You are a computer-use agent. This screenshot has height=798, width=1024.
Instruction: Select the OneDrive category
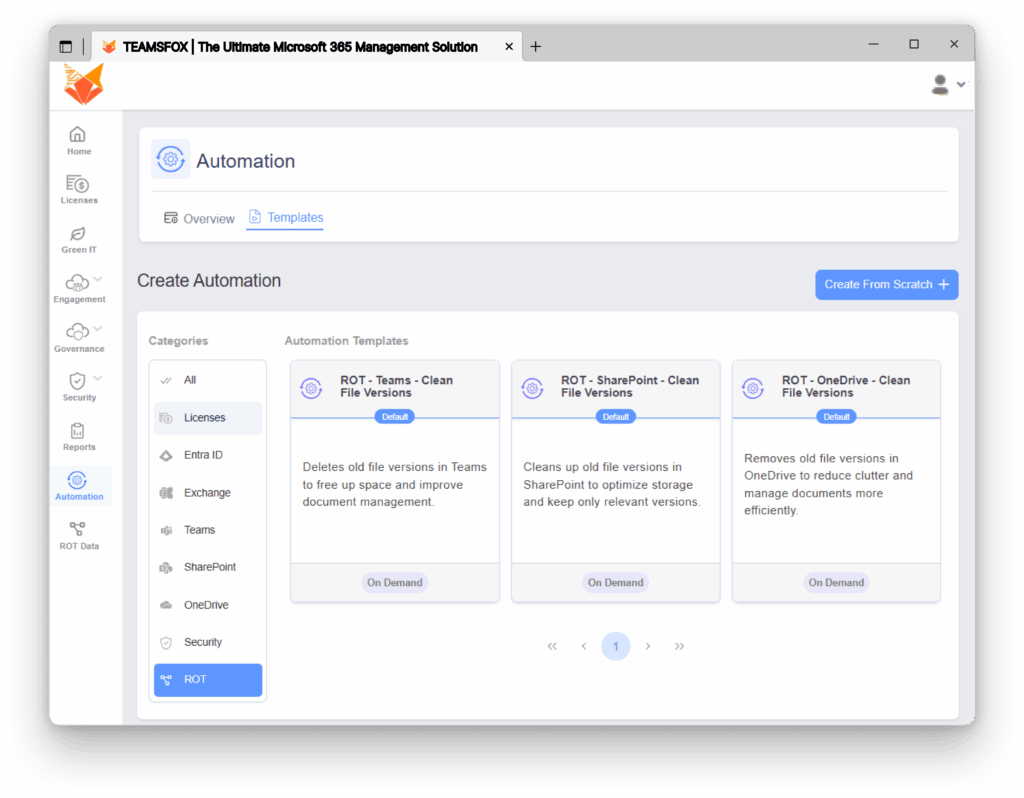coord(208,605)
